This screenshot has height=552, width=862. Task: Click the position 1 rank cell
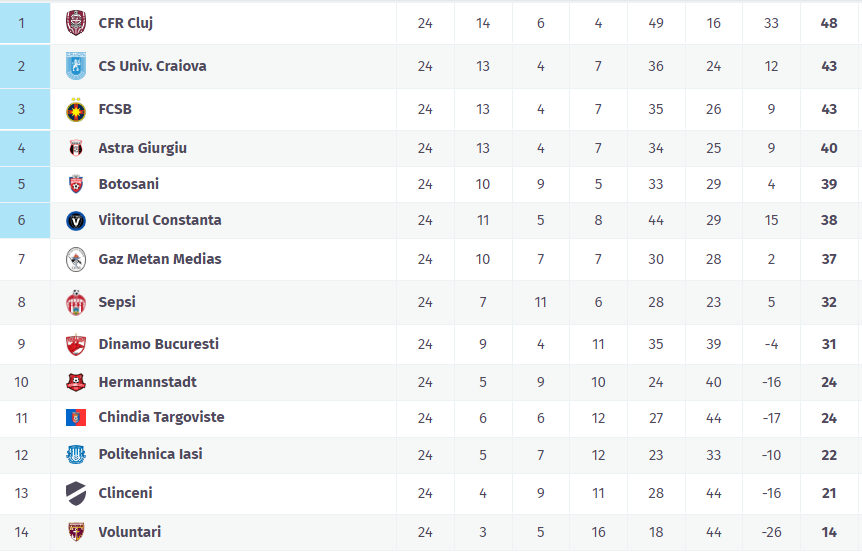[x=22, y=22]
